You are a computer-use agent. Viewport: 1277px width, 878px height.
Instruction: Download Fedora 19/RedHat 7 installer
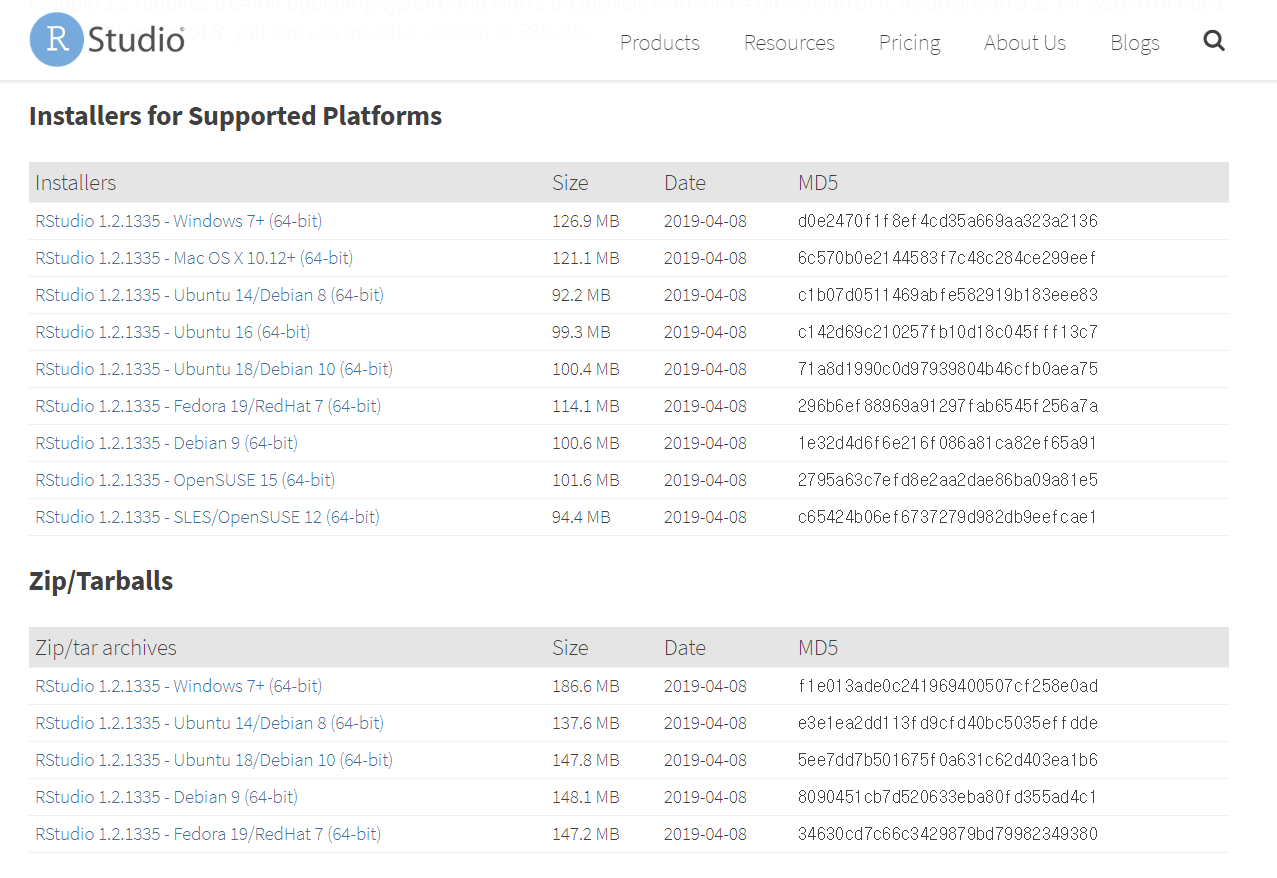point(208,406)
